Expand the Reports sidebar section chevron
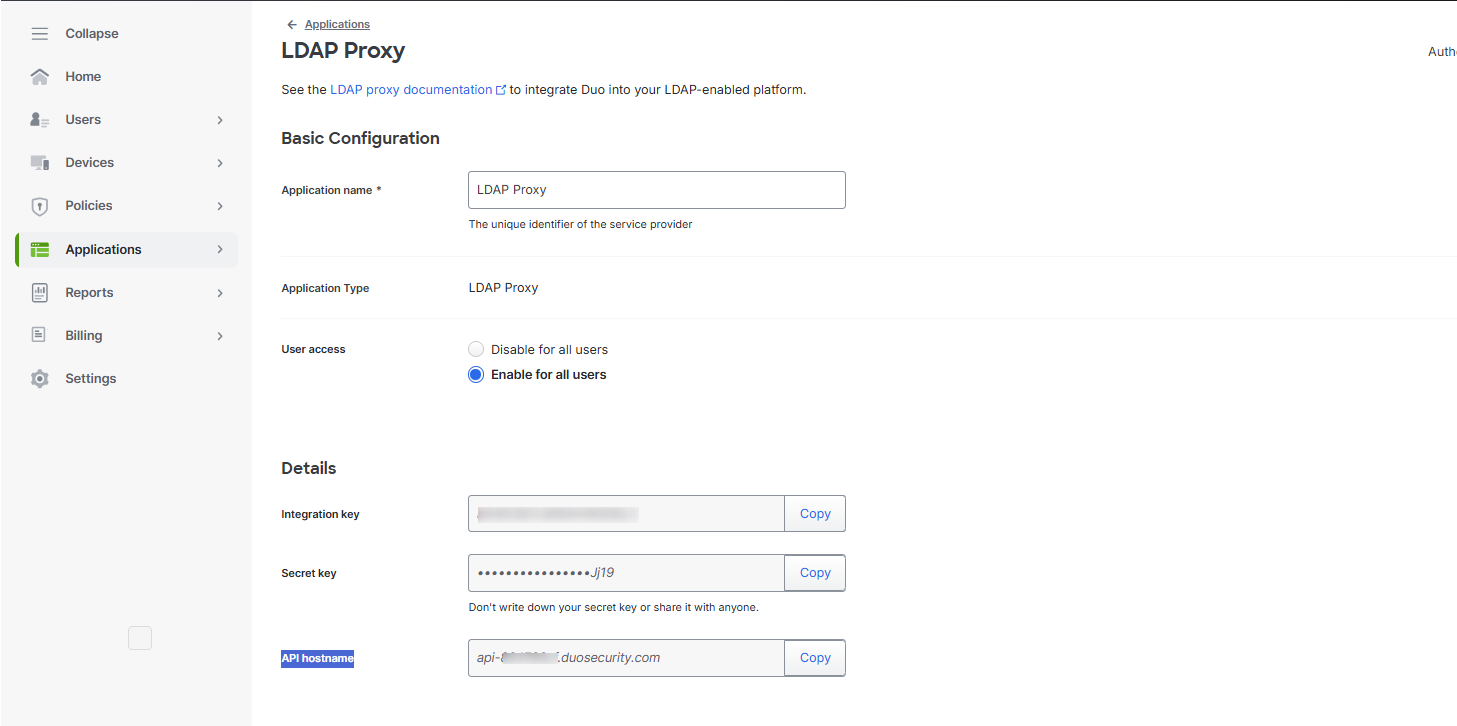The image size is (1457, 726). click(219, 292)
